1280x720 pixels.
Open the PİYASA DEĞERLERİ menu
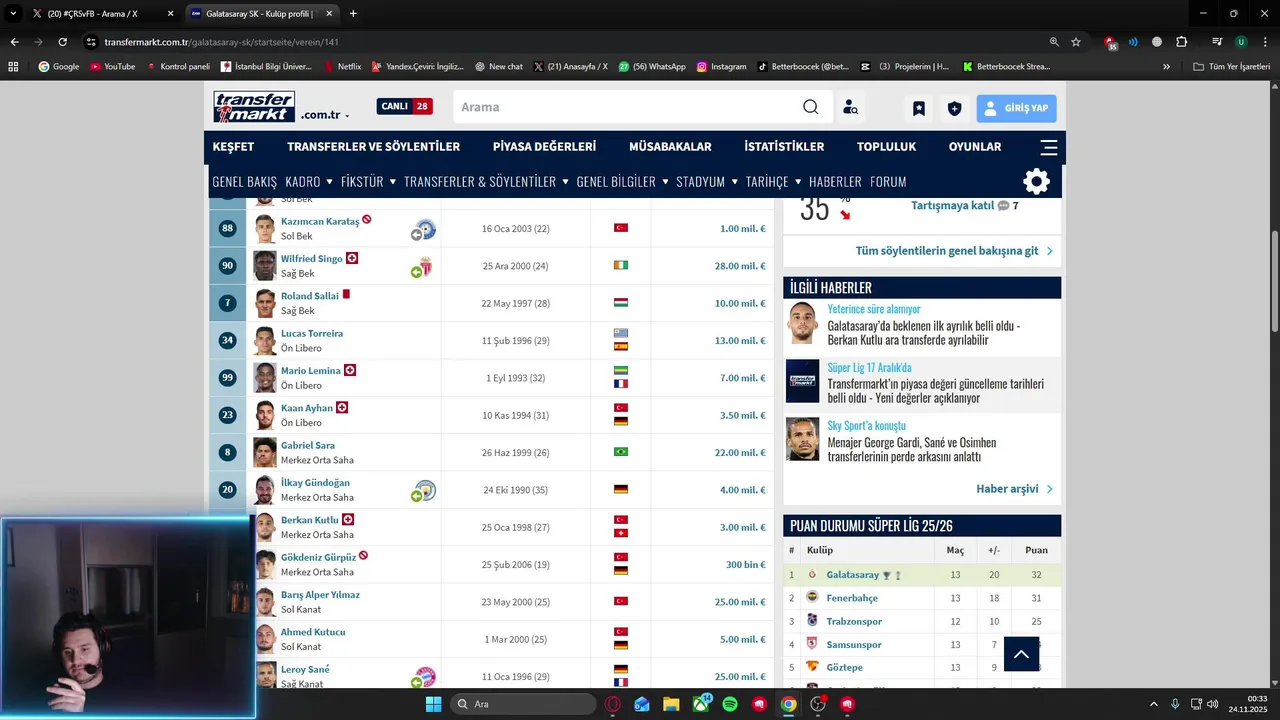[x=544, y=147]
